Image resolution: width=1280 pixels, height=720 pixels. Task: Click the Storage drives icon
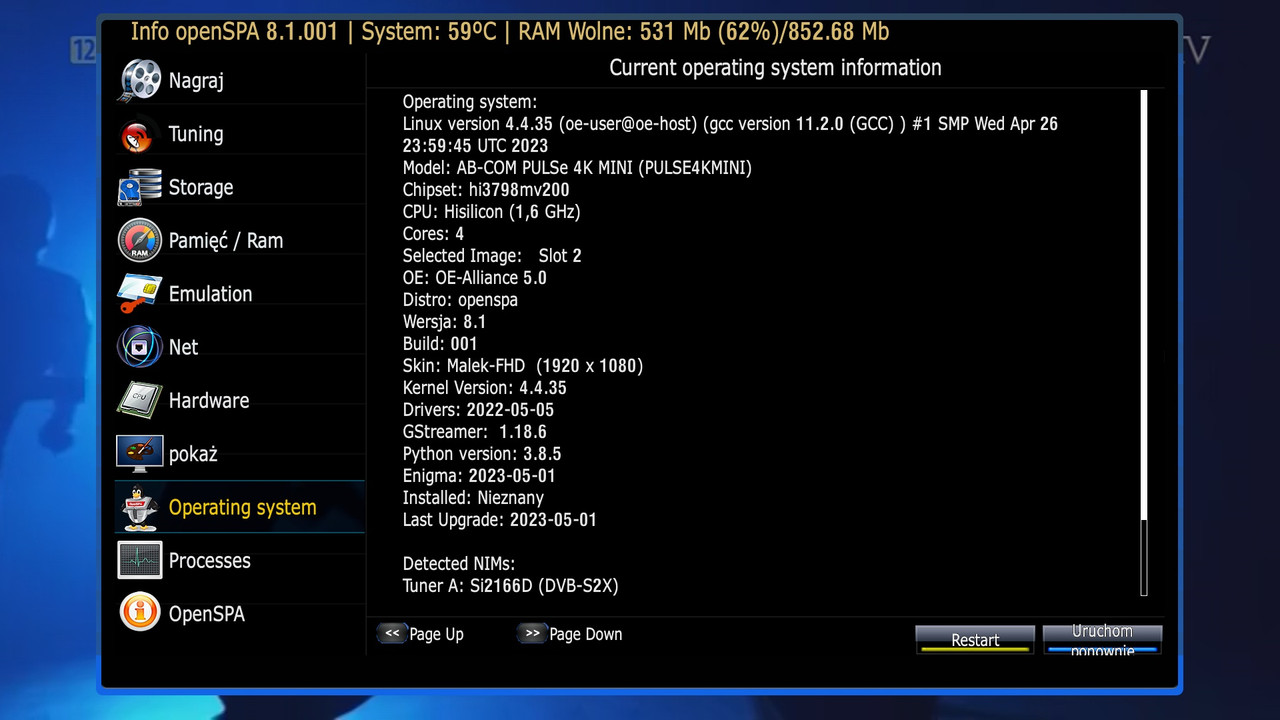pos(140,187)
